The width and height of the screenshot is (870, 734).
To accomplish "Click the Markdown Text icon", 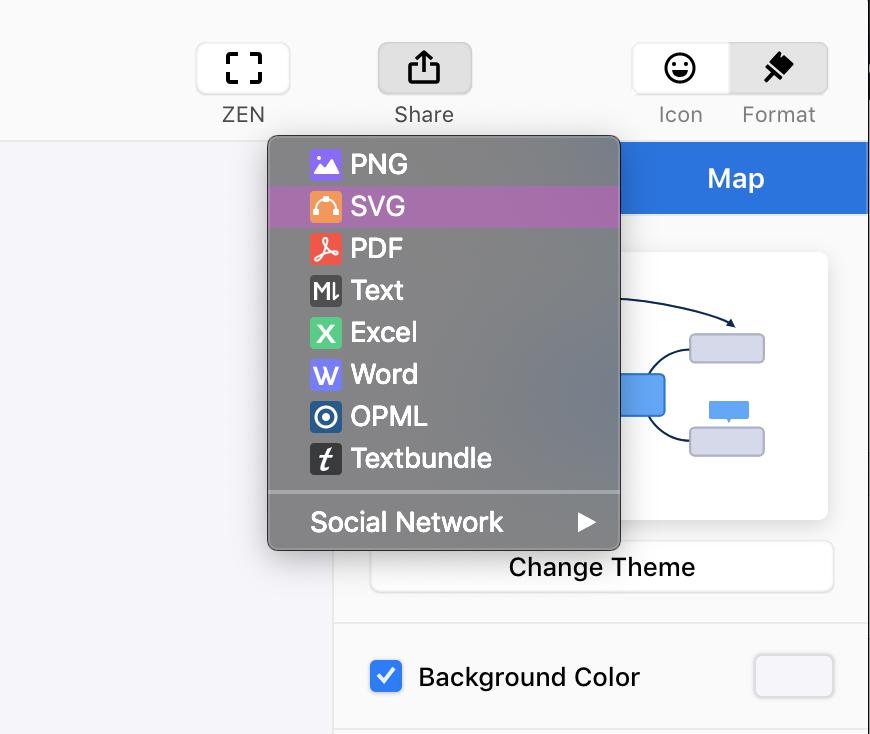I will click(326, 291).
